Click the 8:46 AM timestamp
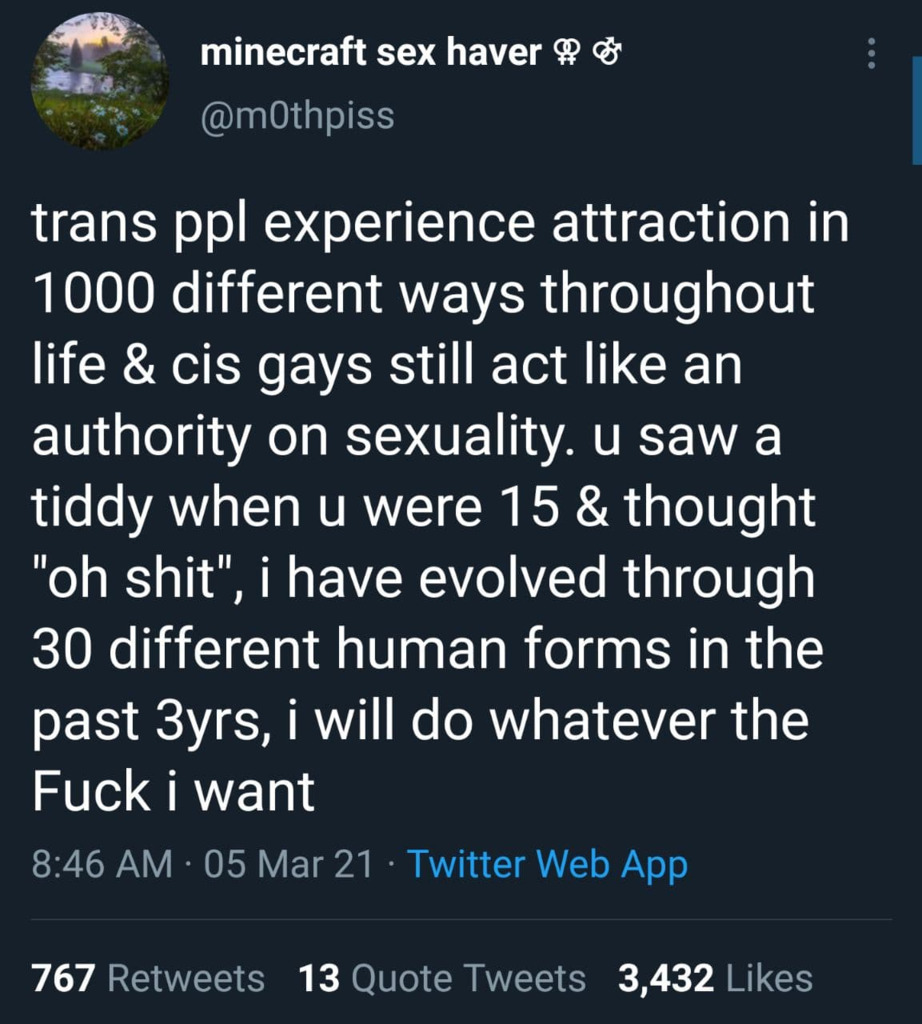The width and height of the screenshot is (922, 1024). click(102, 863)
